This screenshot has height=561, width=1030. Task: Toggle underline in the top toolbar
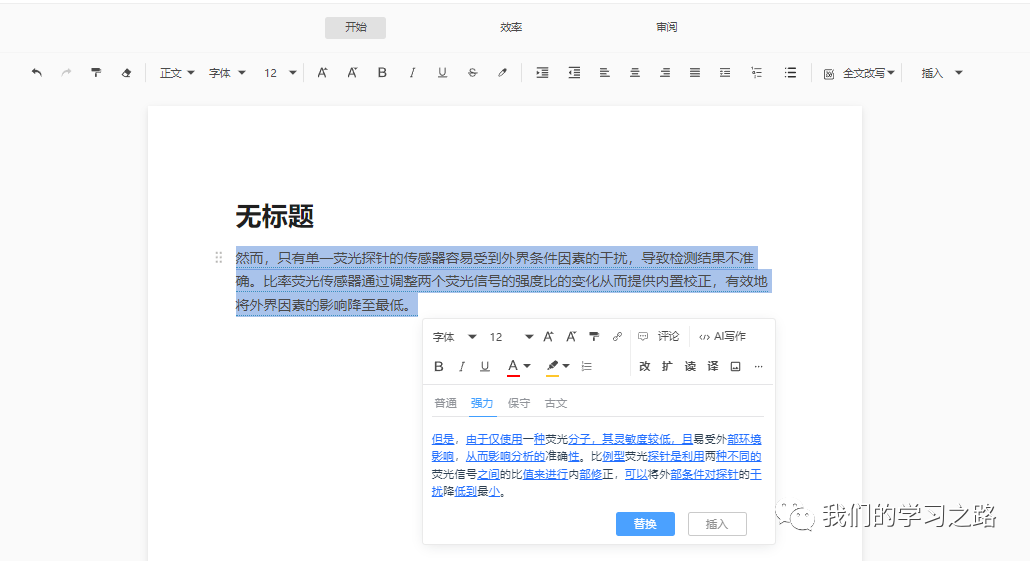click(x=442, y=73)
